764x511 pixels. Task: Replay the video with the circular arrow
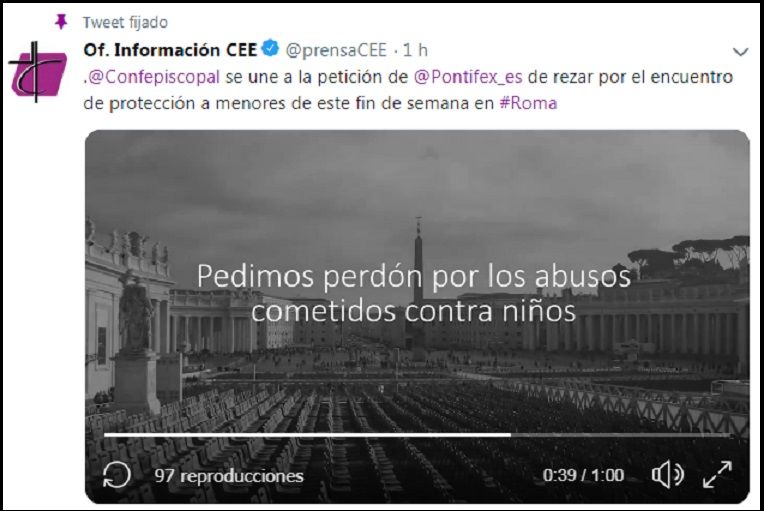pos(117,475)
